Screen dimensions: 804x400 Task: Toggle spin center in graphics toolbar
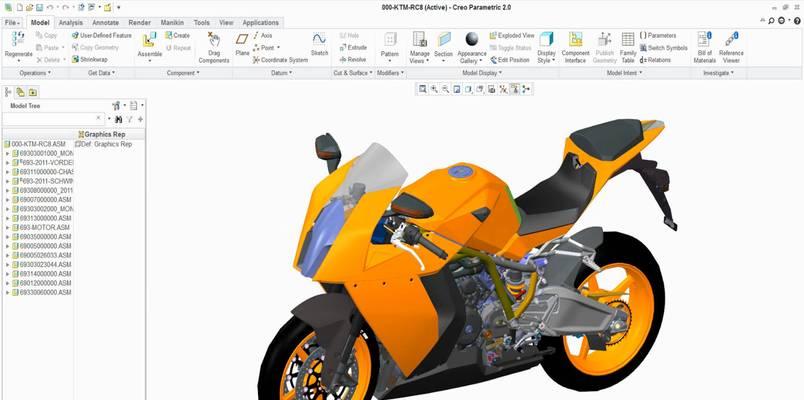(526, 89)
